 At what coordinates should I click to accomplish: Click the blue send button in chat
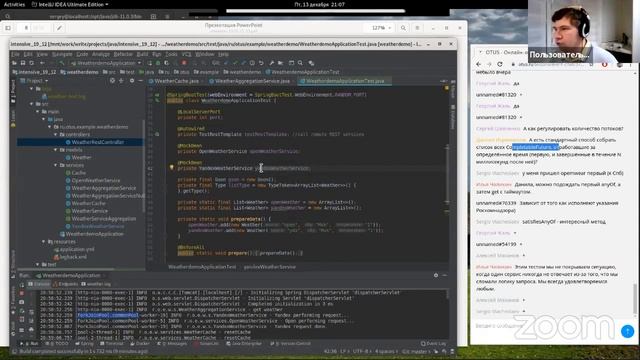tap(627, 331)
